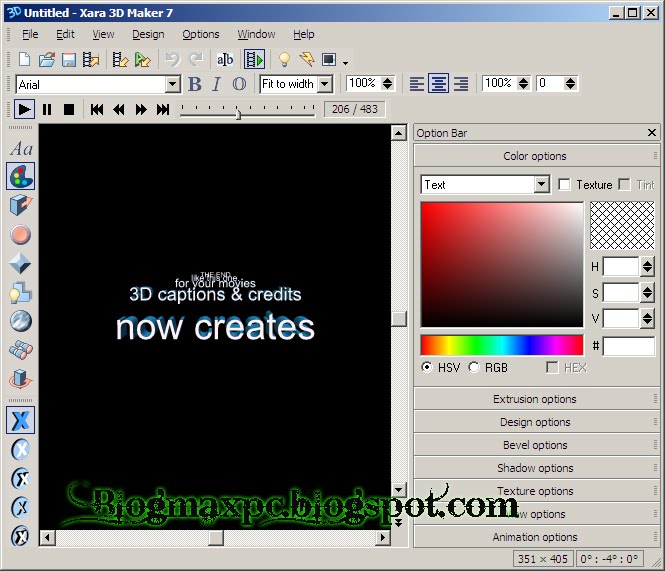Click the canvas vertical scrollbar up arrow
665x571 pixels.
[x=398, y=133]
